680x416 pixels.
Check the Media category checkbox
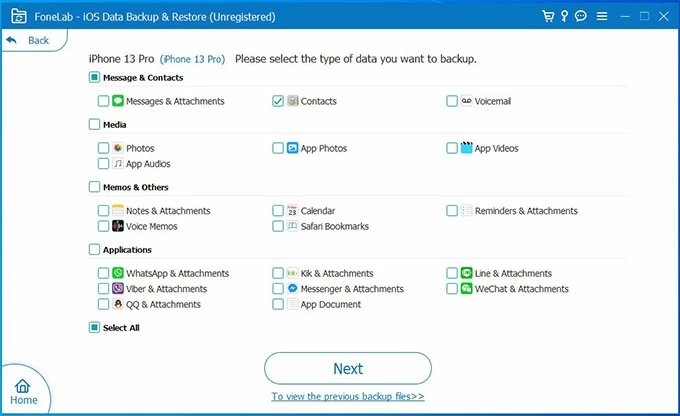(94, 125)
